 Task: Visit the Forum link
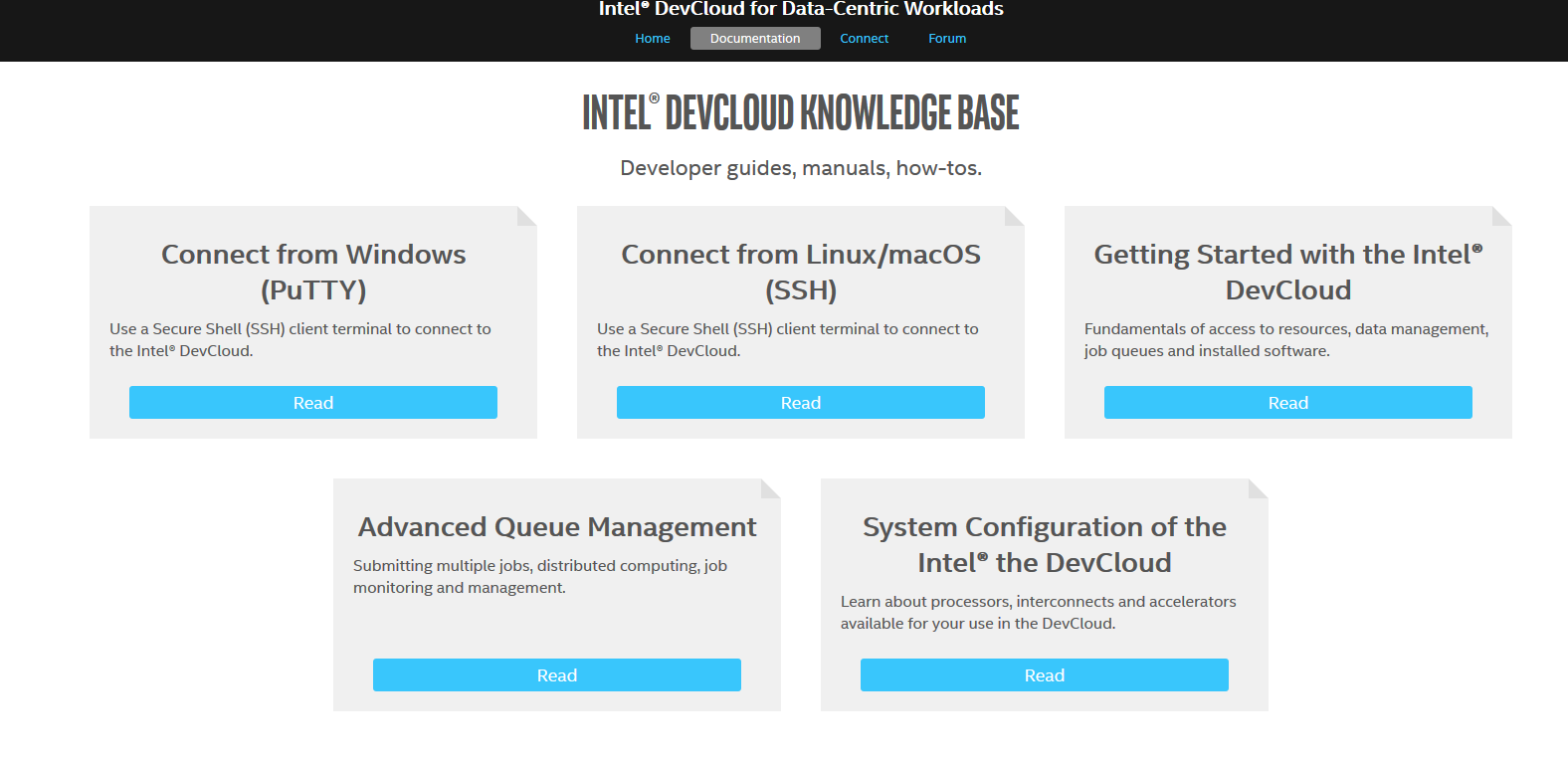pyautogui.click(x=947, y=39)
